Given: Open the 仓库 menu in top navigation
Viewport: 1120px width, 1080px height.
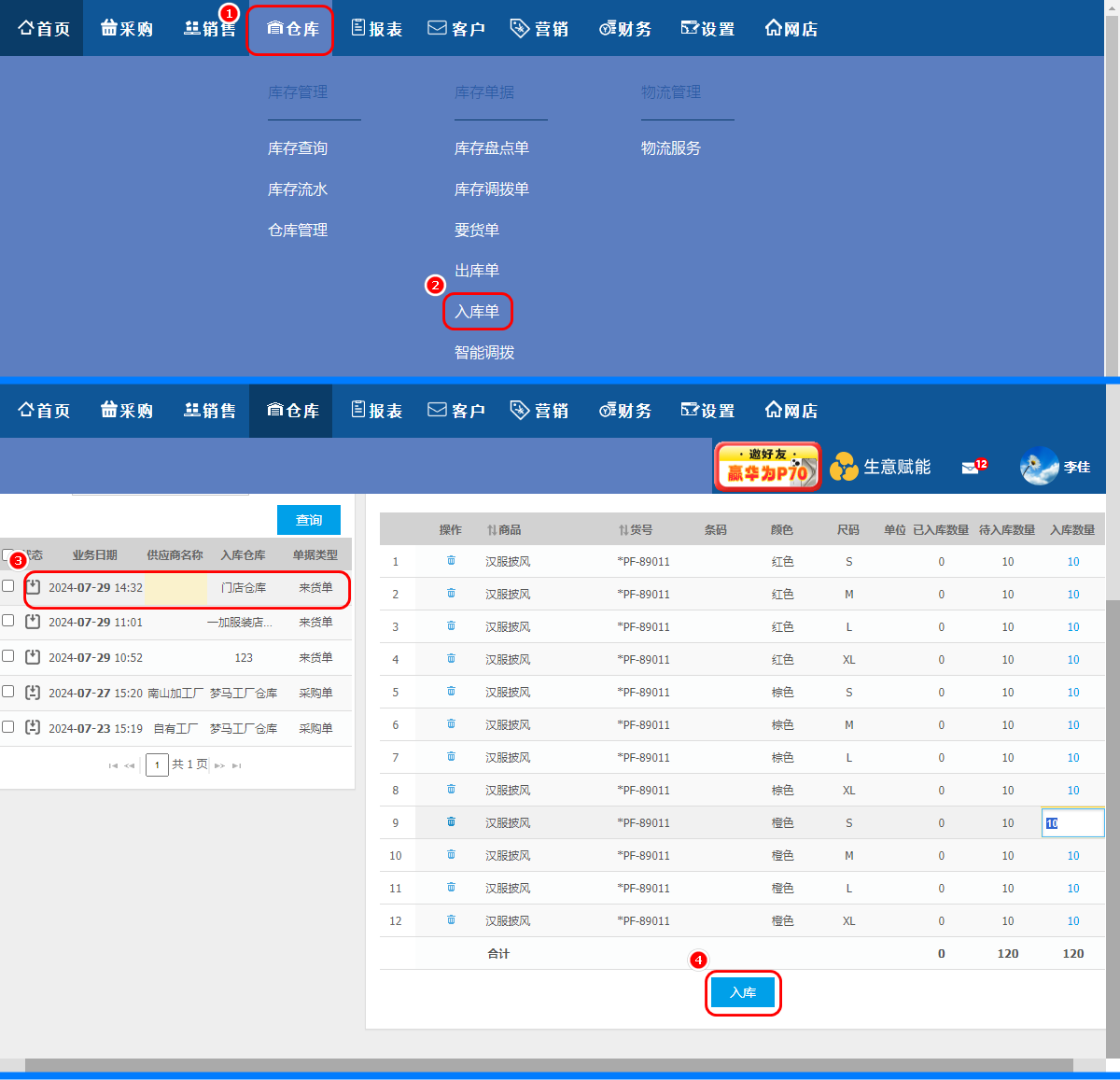Looking at the screenshot, I should (291, 29).
